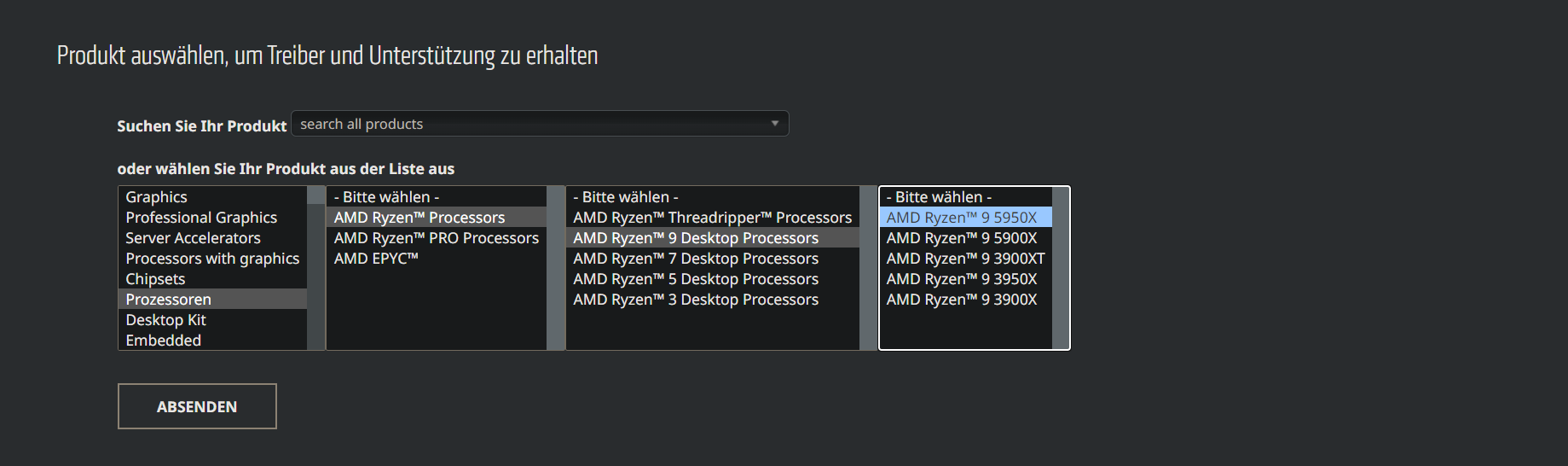
Task: Select AMD Ryzen 3 Desktop Processors
Action: (695, 300)
